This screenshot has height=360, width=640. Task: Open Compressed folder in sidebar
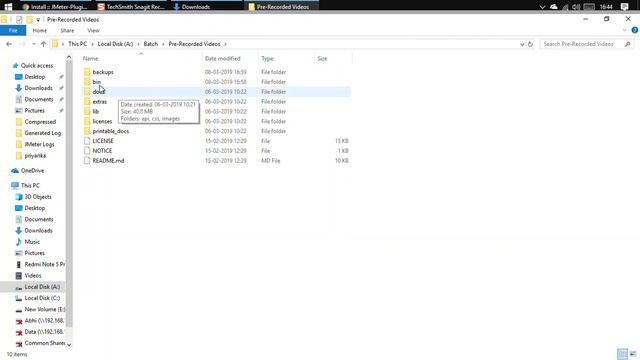[x=40, y=122]
